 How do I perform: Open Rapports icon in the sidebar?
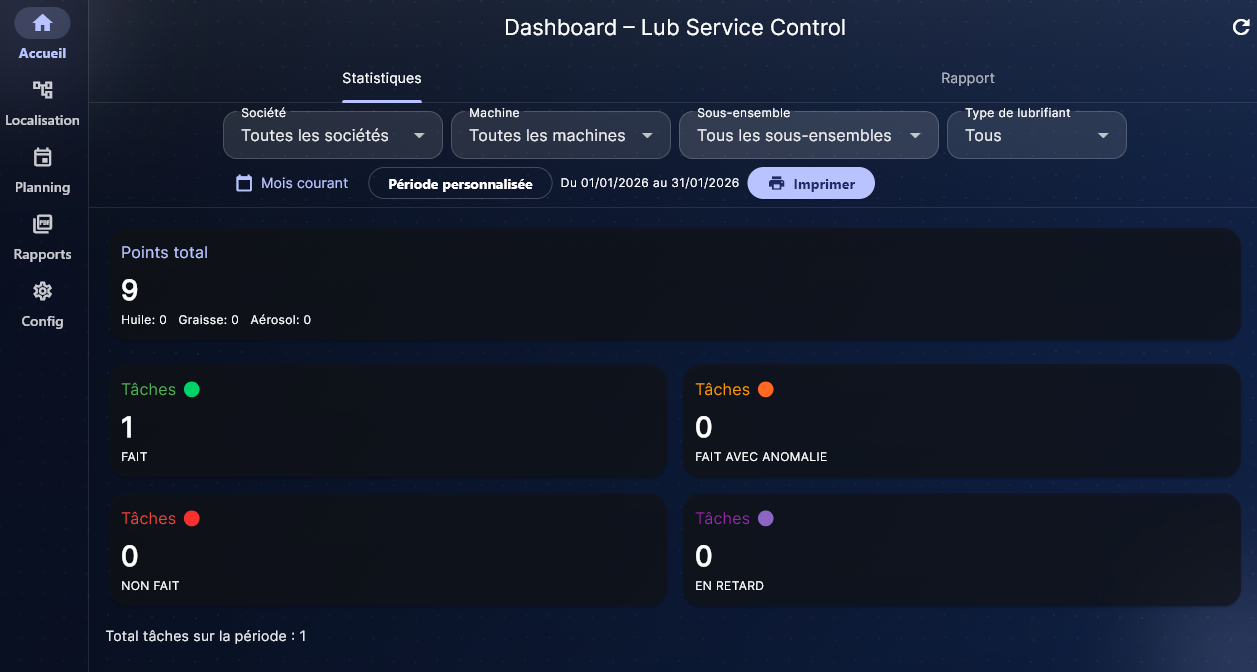click(x=42, y=224)
